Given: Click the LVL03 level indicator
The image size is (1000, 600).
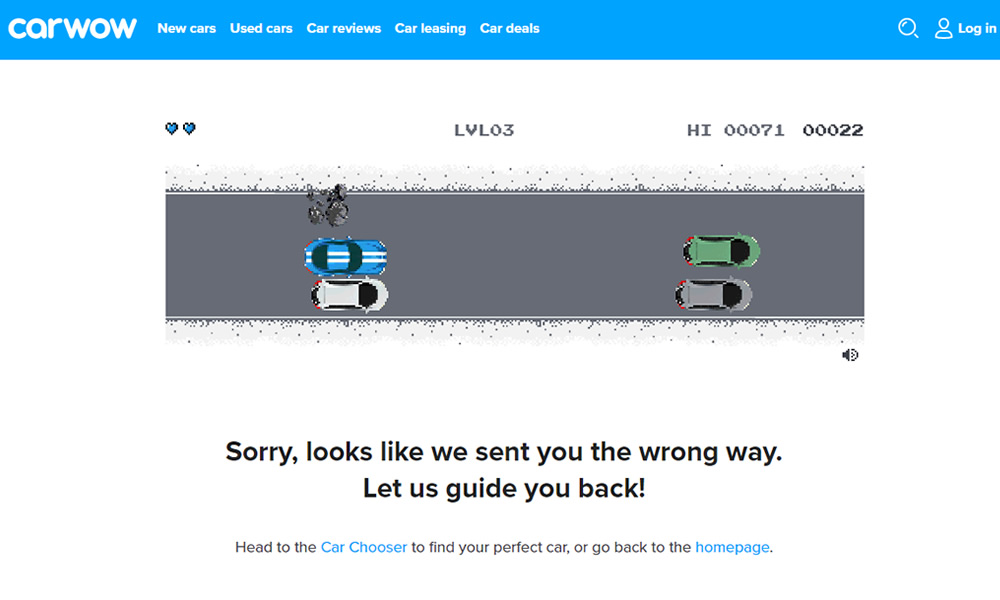Looking at the screenshot, I should point(484,130).
